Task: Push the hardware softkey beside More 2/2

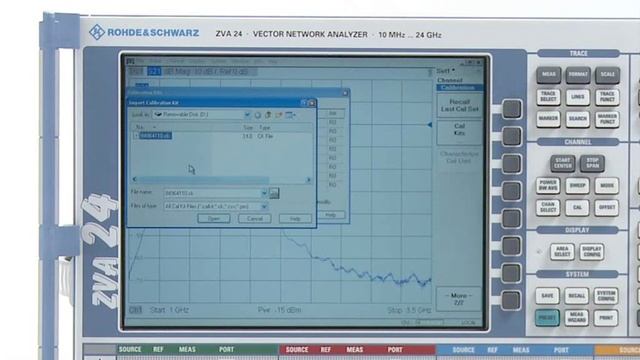Action: pyautogui.click(x=511, y=300)
